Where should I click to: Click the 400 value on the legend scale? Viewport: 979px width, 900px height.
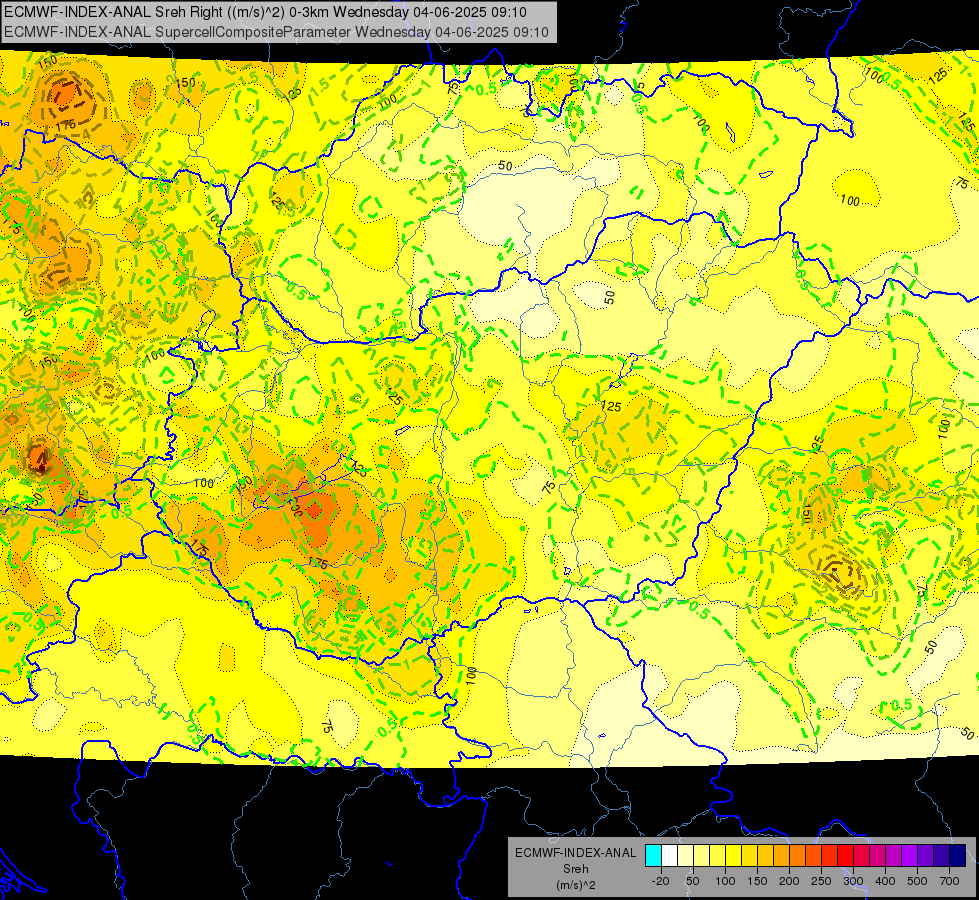point(885,881)
